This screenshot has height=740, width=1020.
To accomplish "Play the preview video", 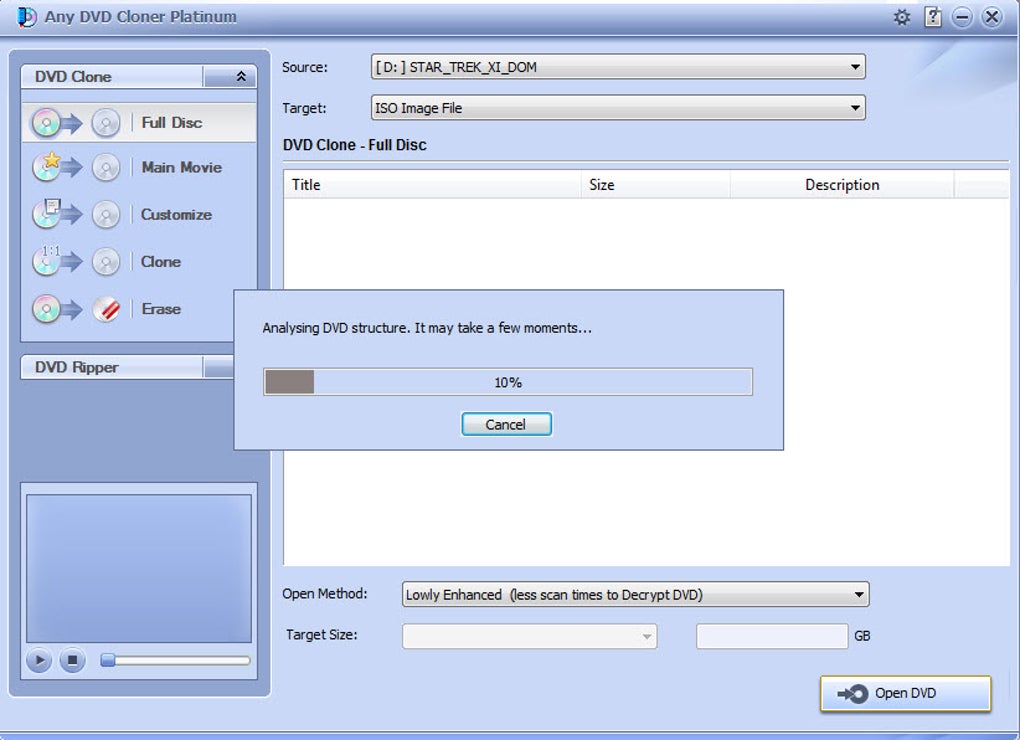I will point(39,661).
